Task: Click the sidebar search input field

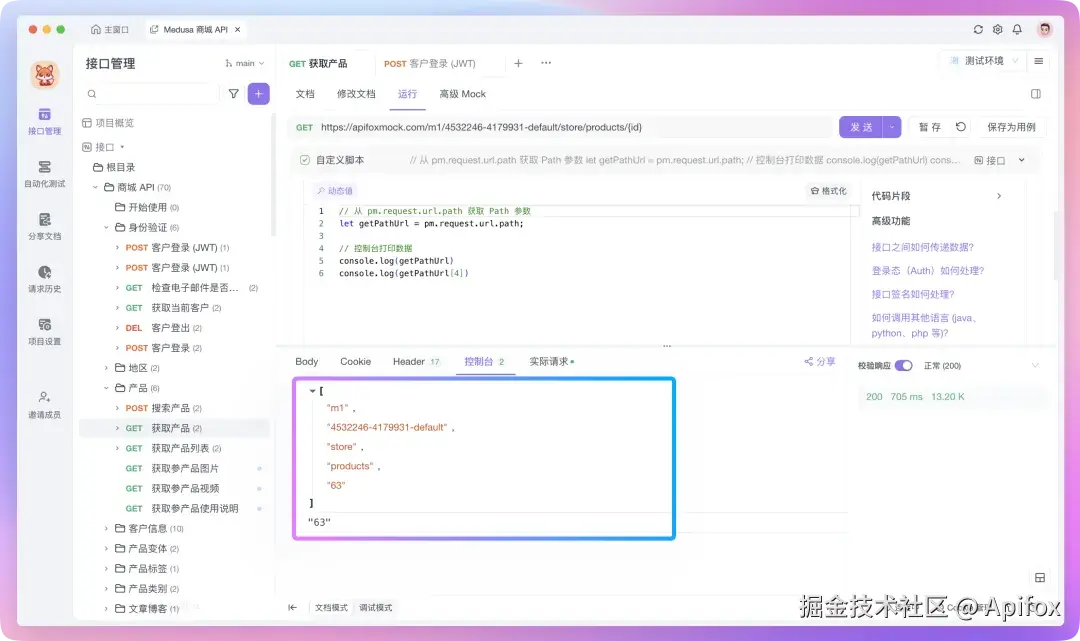Action: coord(150,94)
